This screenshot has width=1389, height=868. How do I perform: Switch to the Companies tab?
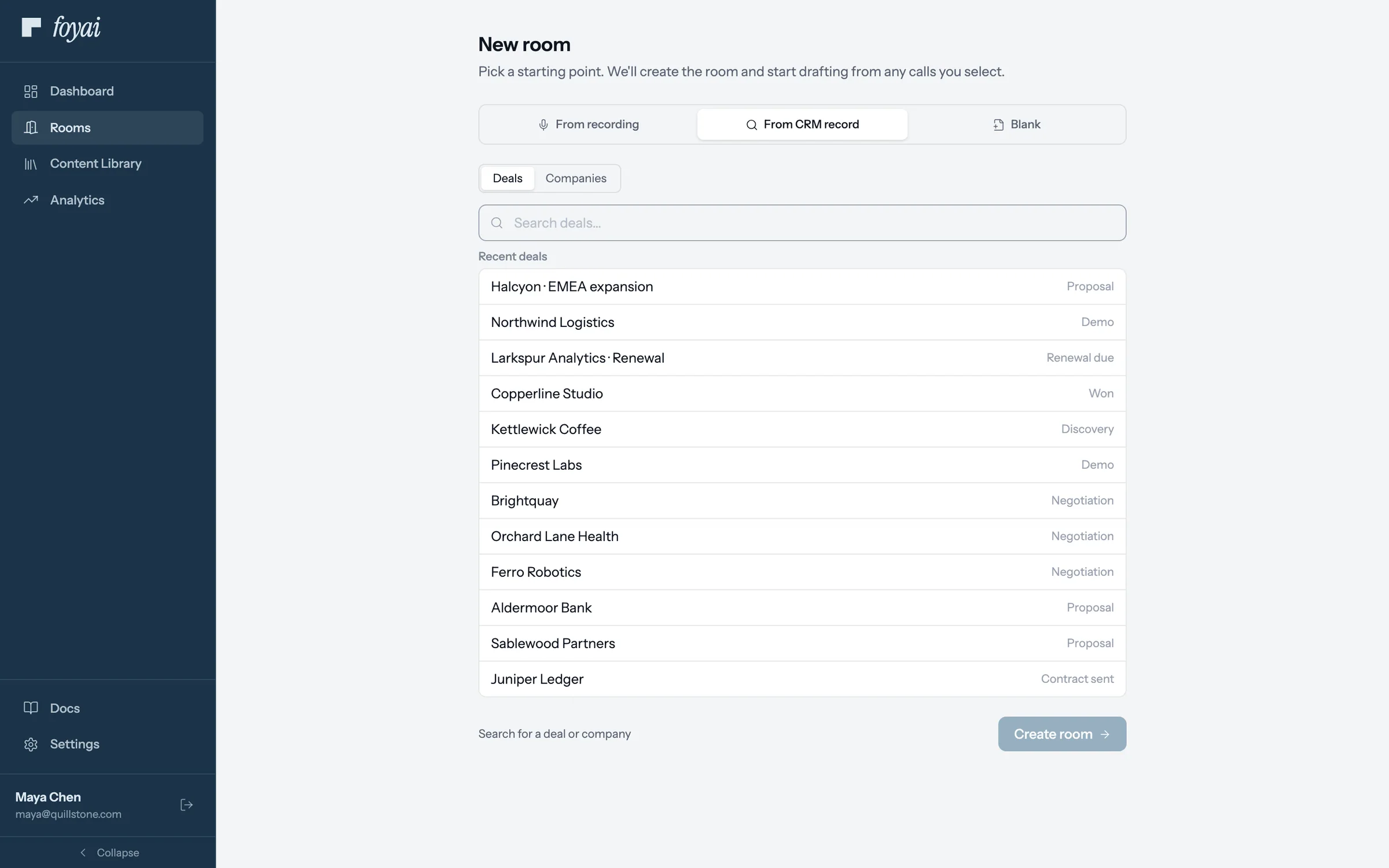tap(576, 178)
